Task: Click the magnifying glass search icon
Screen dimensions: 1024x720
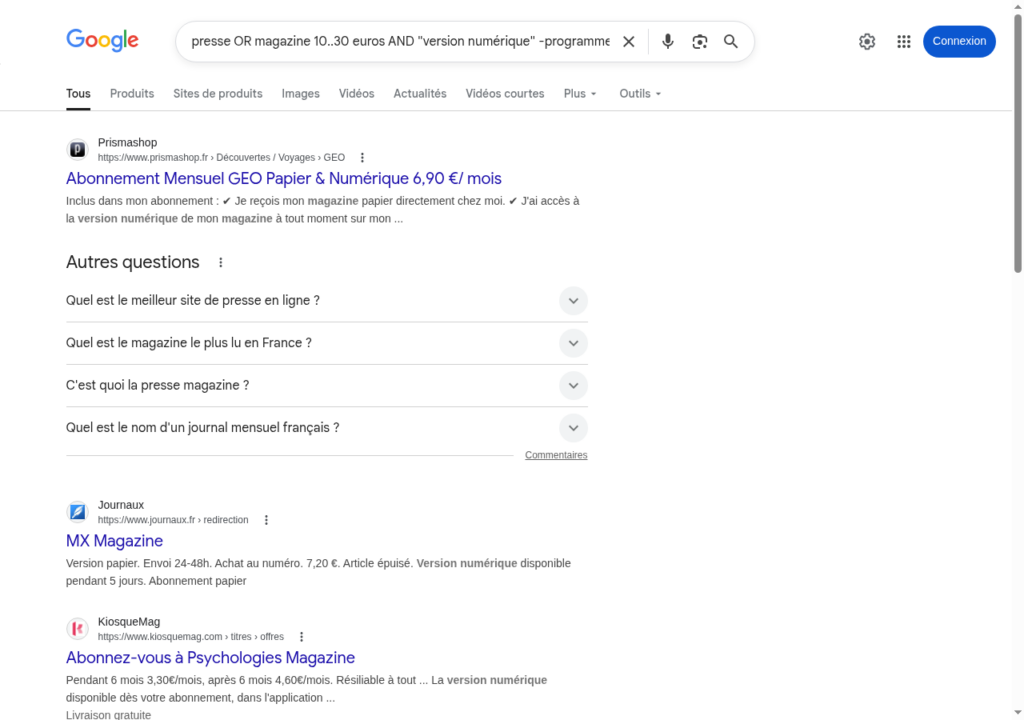Action: 731,41
